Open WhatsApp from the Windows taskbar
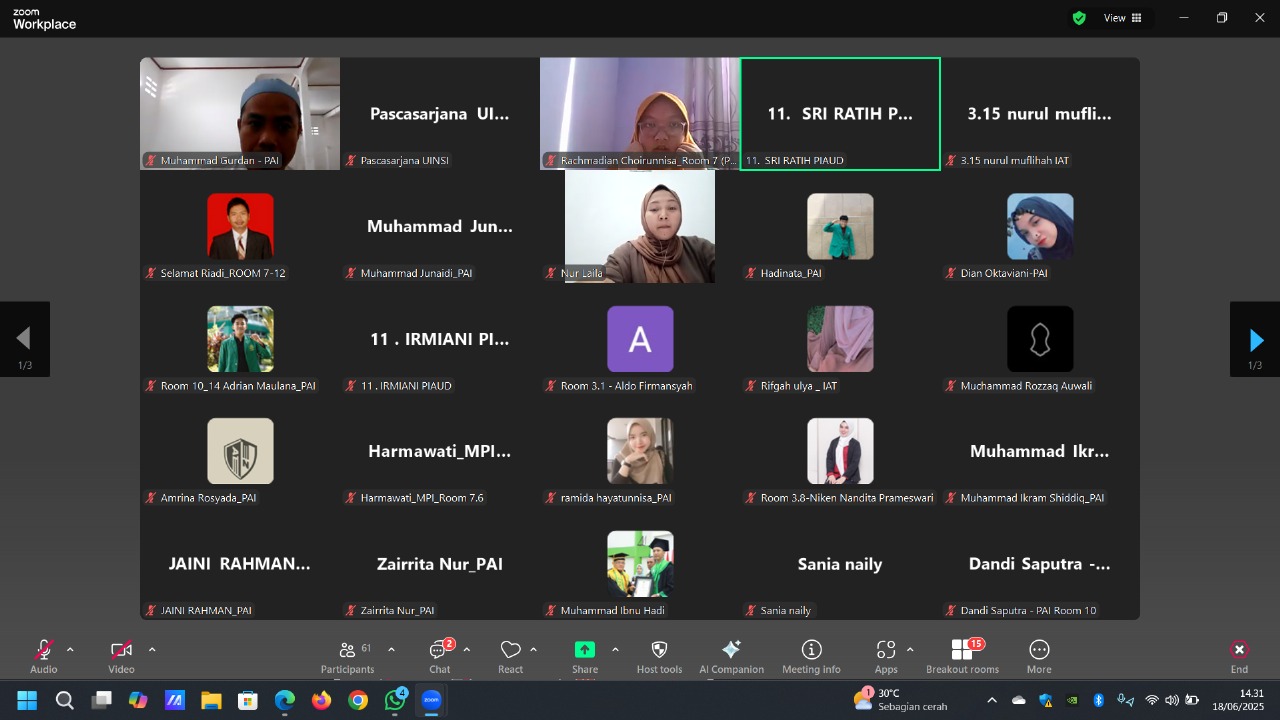The width and height of the screenshot is (1280, 720). 395,700
